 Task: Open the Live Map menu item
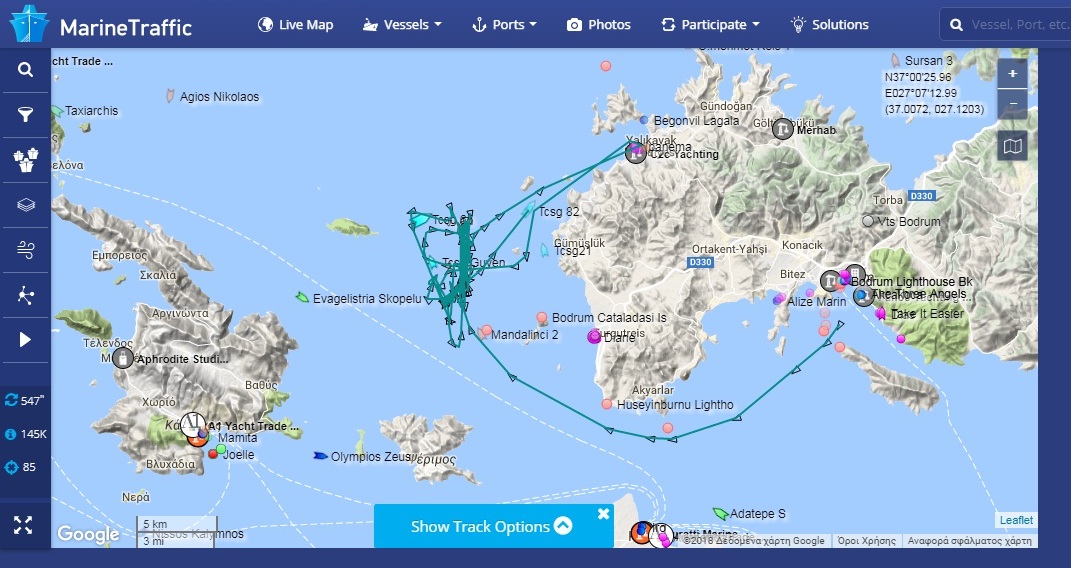[295, 25]
